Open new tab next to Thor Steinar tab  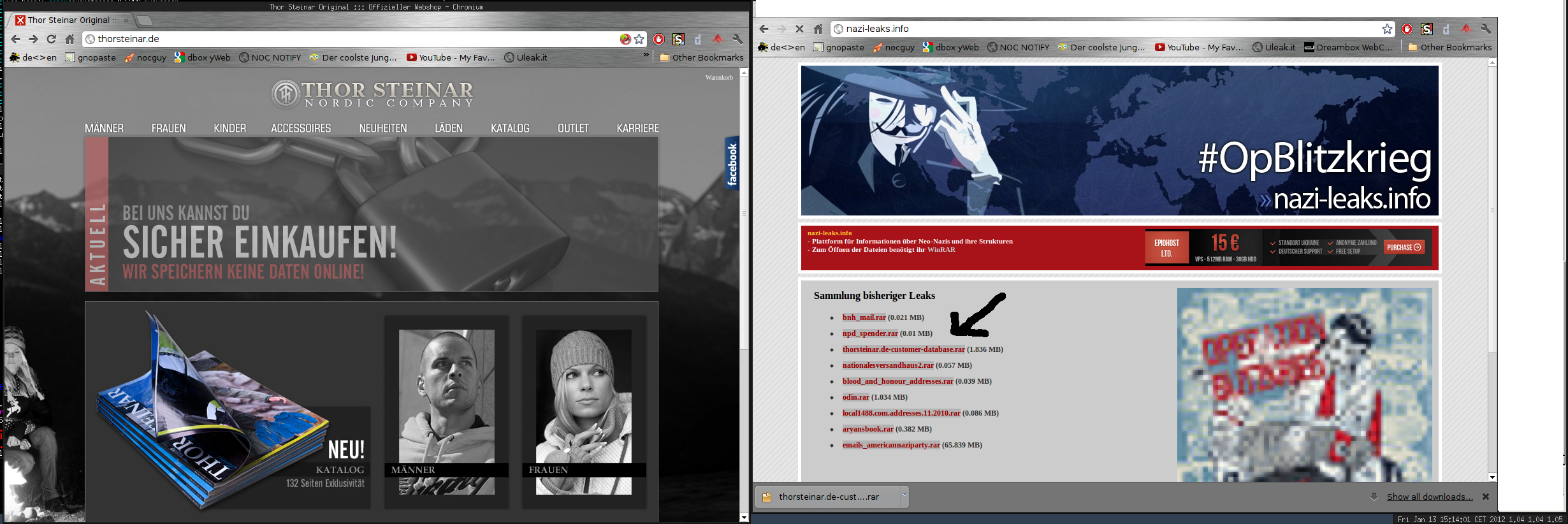point(145,20)
